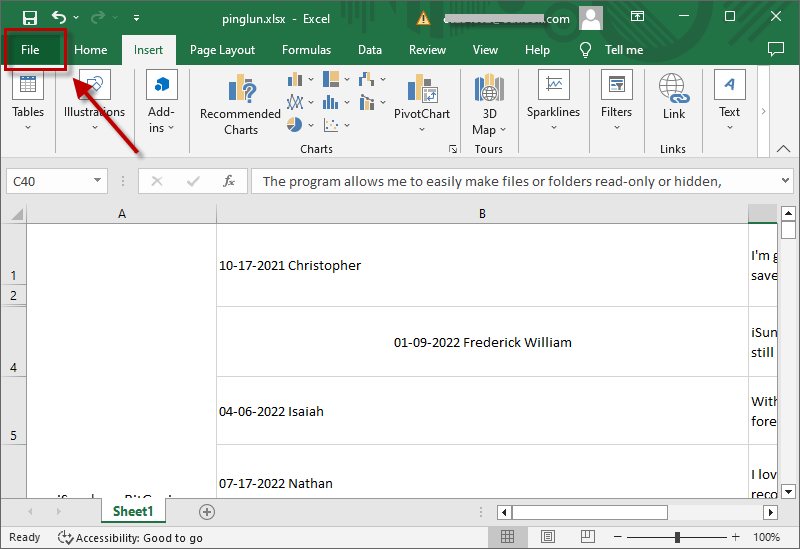This screenshot has height=549, width=800.
Task: Go to the Formulas tab
Action: [306, 49]
